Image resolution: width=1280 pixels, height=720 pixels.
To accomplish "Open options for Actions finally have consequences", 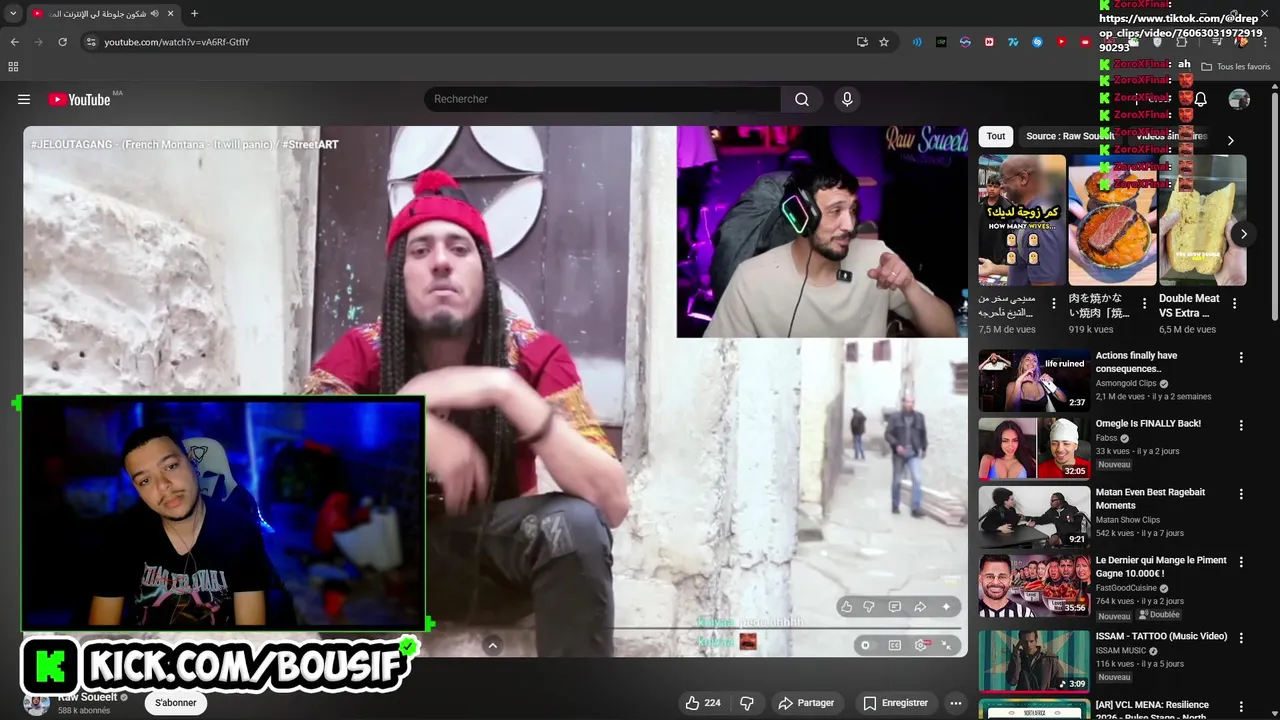I will [1241, 358].
